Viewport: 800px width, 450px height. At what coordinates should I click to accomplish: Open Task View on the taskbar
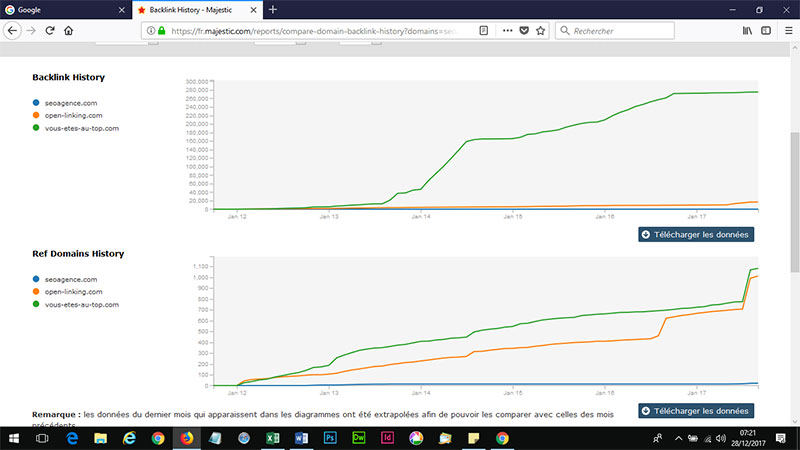(x=42, y=438)
